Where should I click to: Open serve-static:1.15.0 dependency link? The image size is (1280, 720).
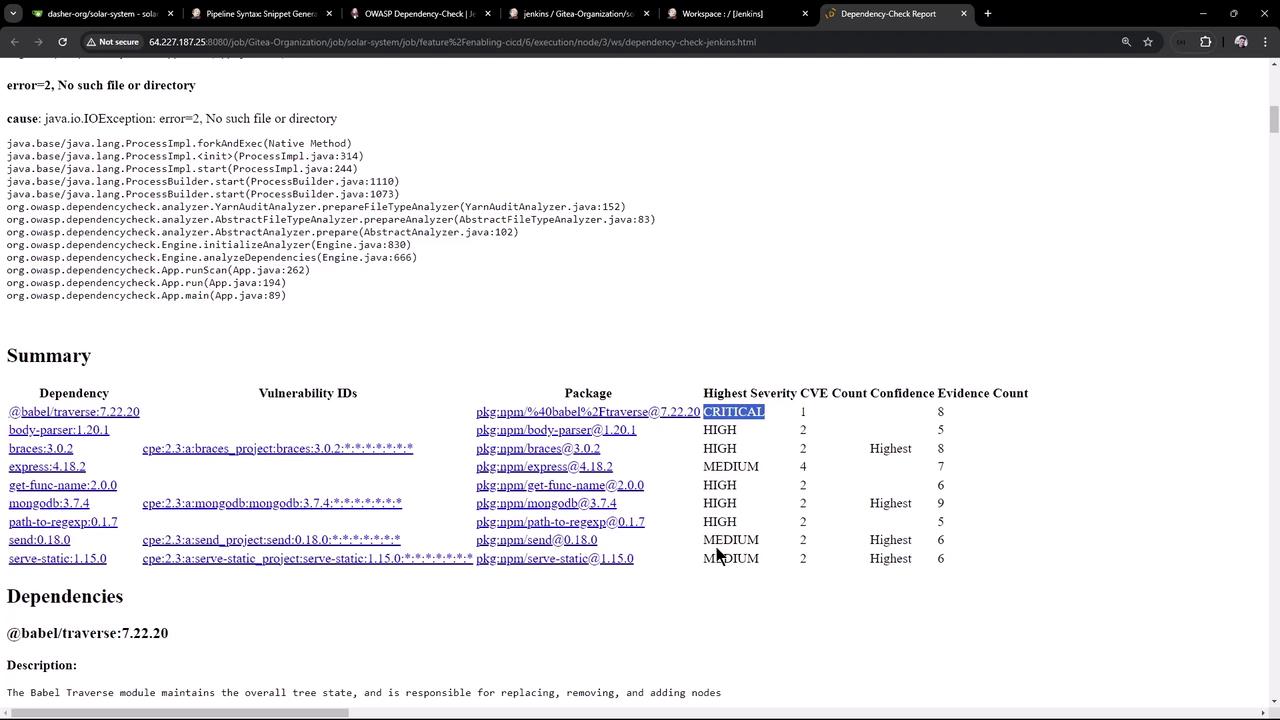point(57,559)
